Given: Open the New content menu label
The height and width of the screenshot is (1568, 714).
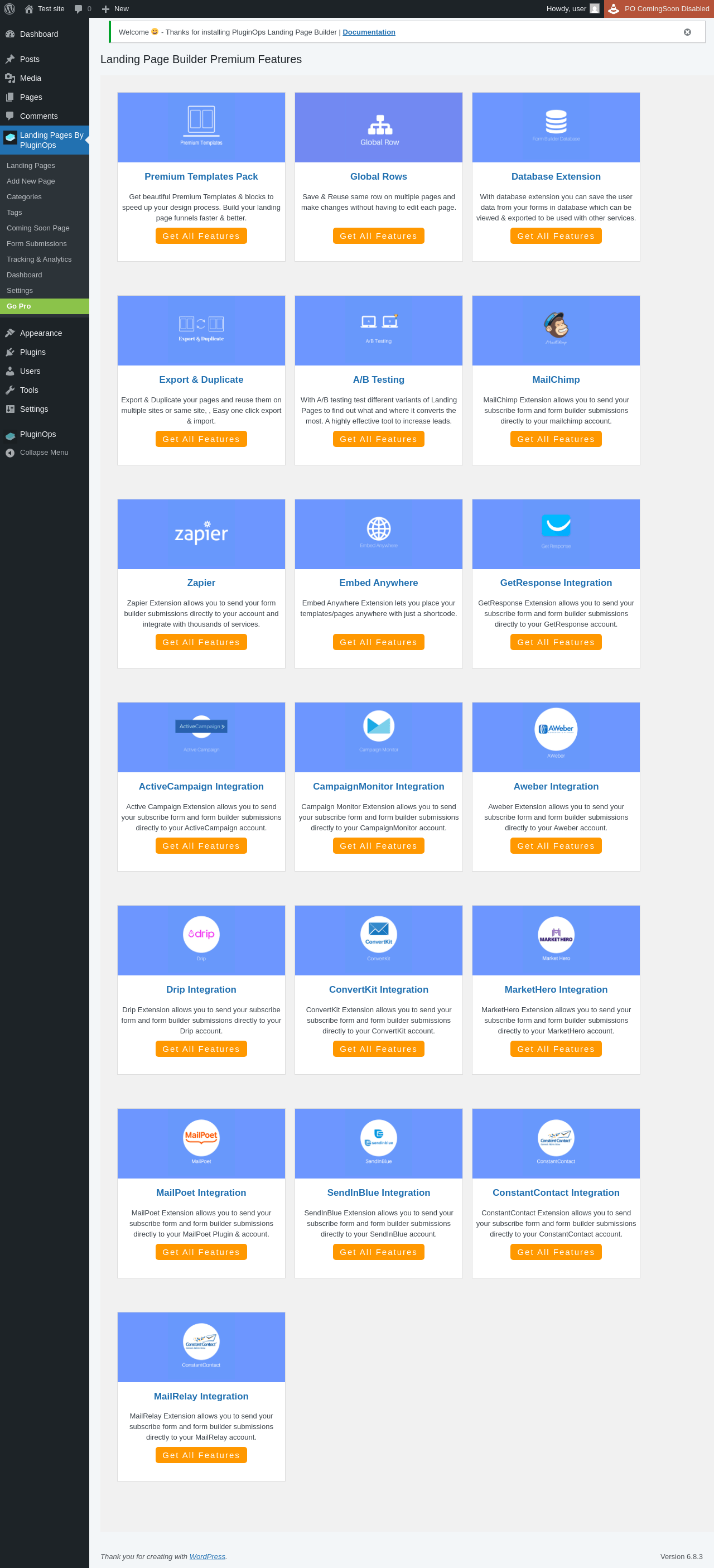Looking at the screenshot, I should tap(121, 8).
